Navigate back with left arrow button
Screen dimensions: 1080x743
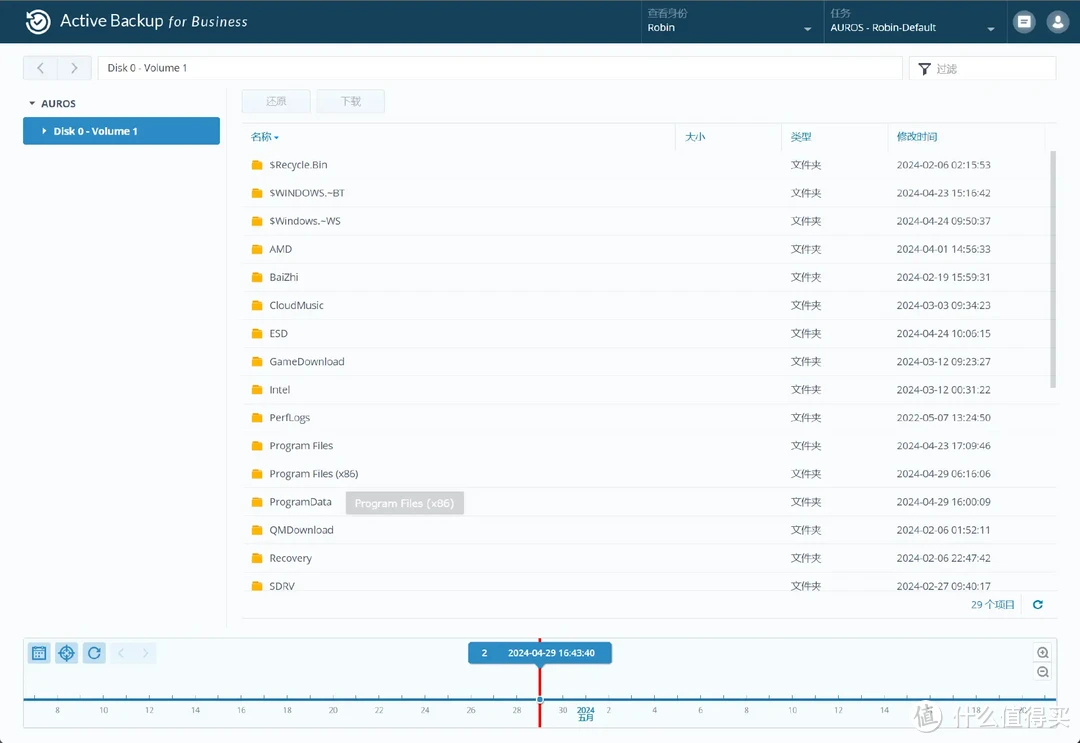41,68
